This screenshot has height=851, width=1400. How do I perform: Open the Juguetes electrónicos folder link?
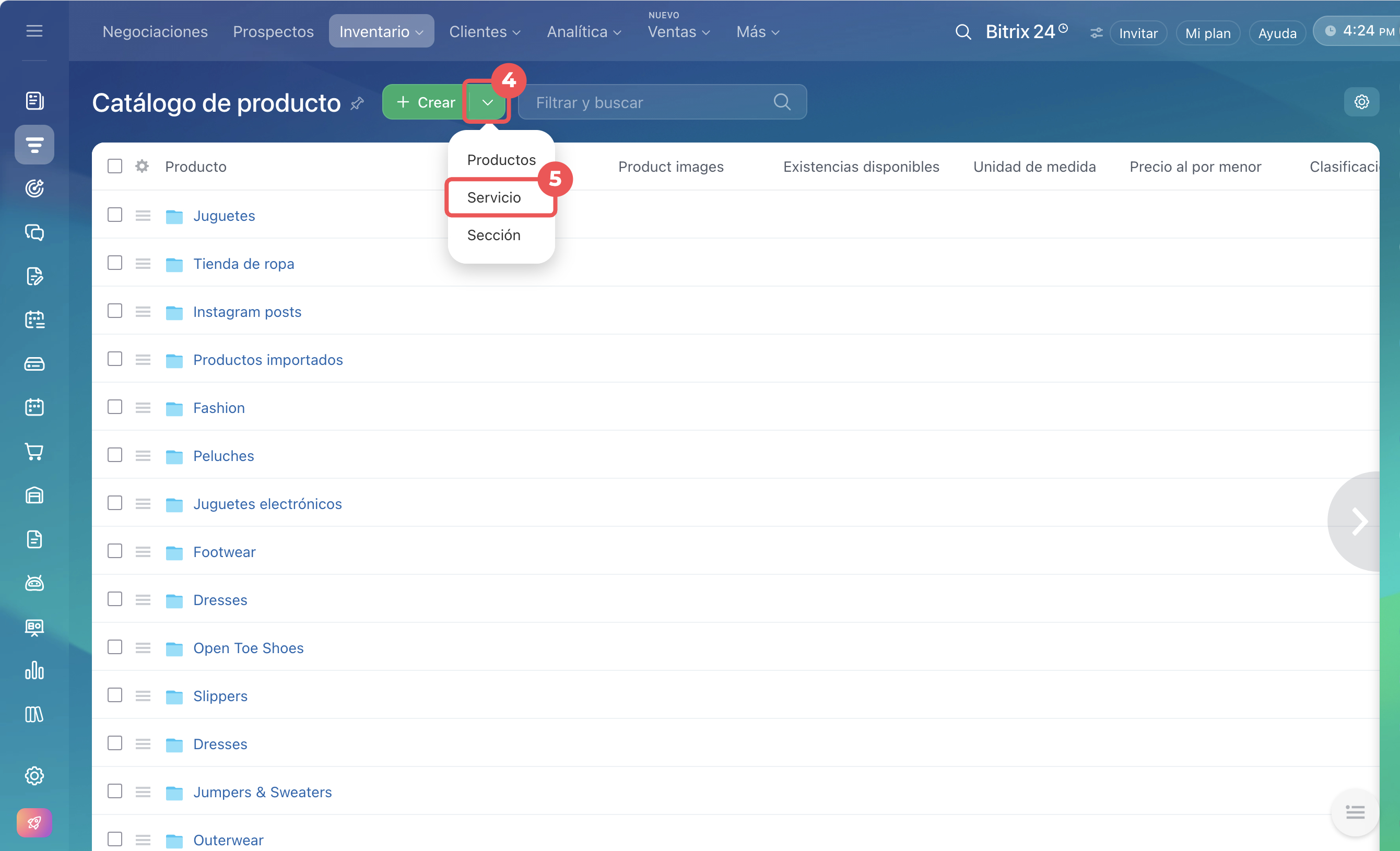pos(267,503)
